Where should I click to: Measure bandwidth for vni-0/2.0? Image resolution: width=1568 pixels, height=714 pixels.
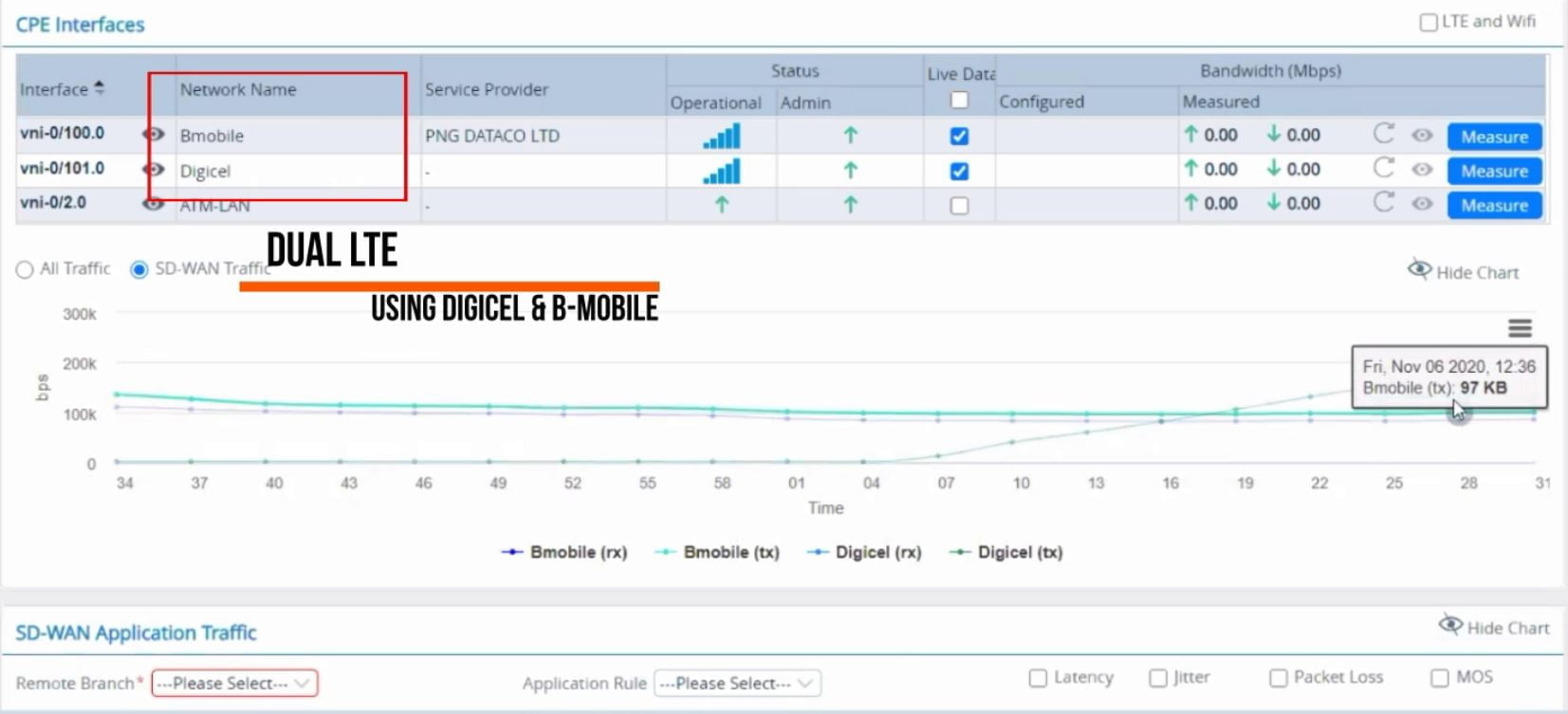click(x=1494, y=206)
